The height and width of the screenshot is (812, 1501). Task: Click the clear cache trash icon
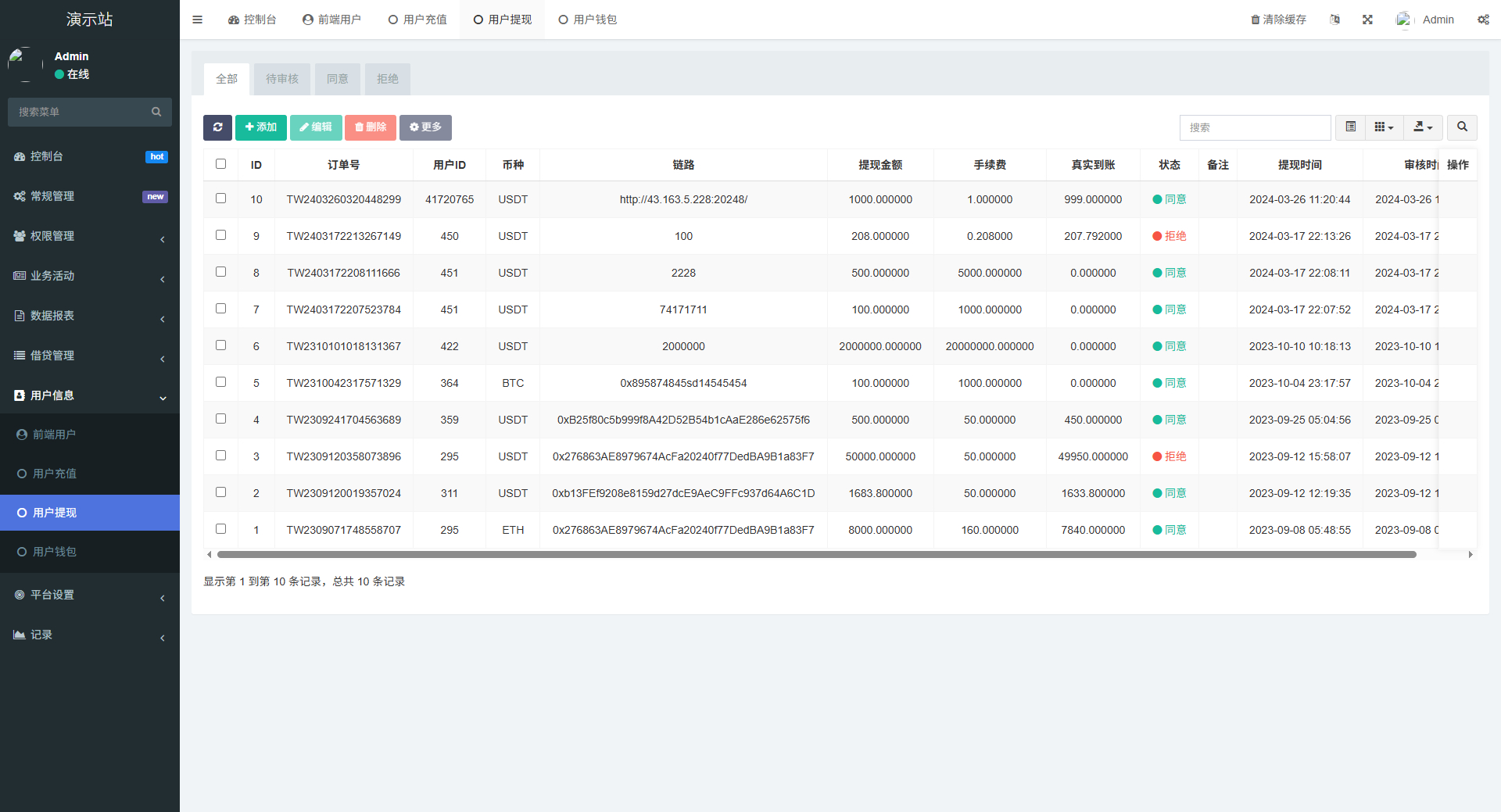tap(1255, 19)
